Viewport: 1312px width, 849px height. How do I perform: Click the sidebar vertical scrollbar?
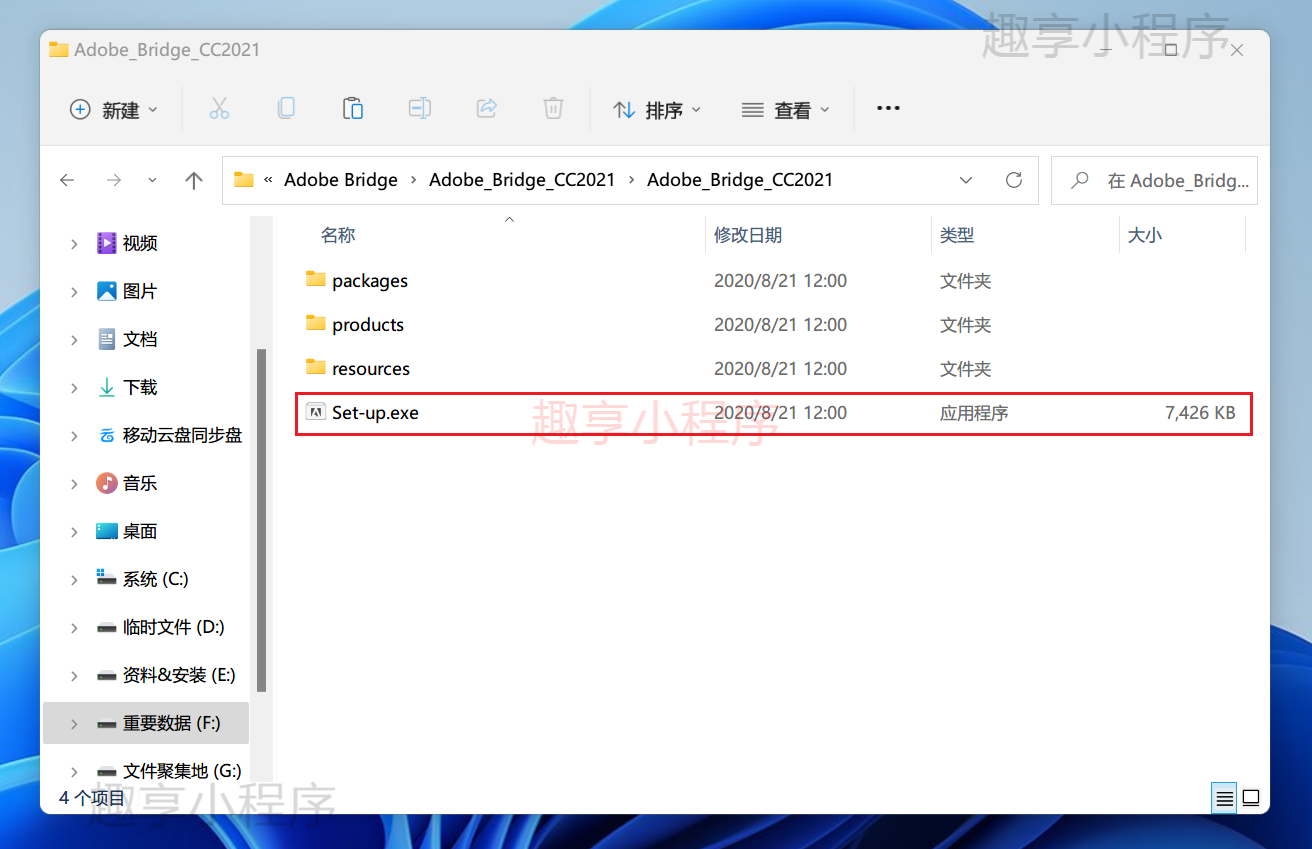click(x=261, y=520)
